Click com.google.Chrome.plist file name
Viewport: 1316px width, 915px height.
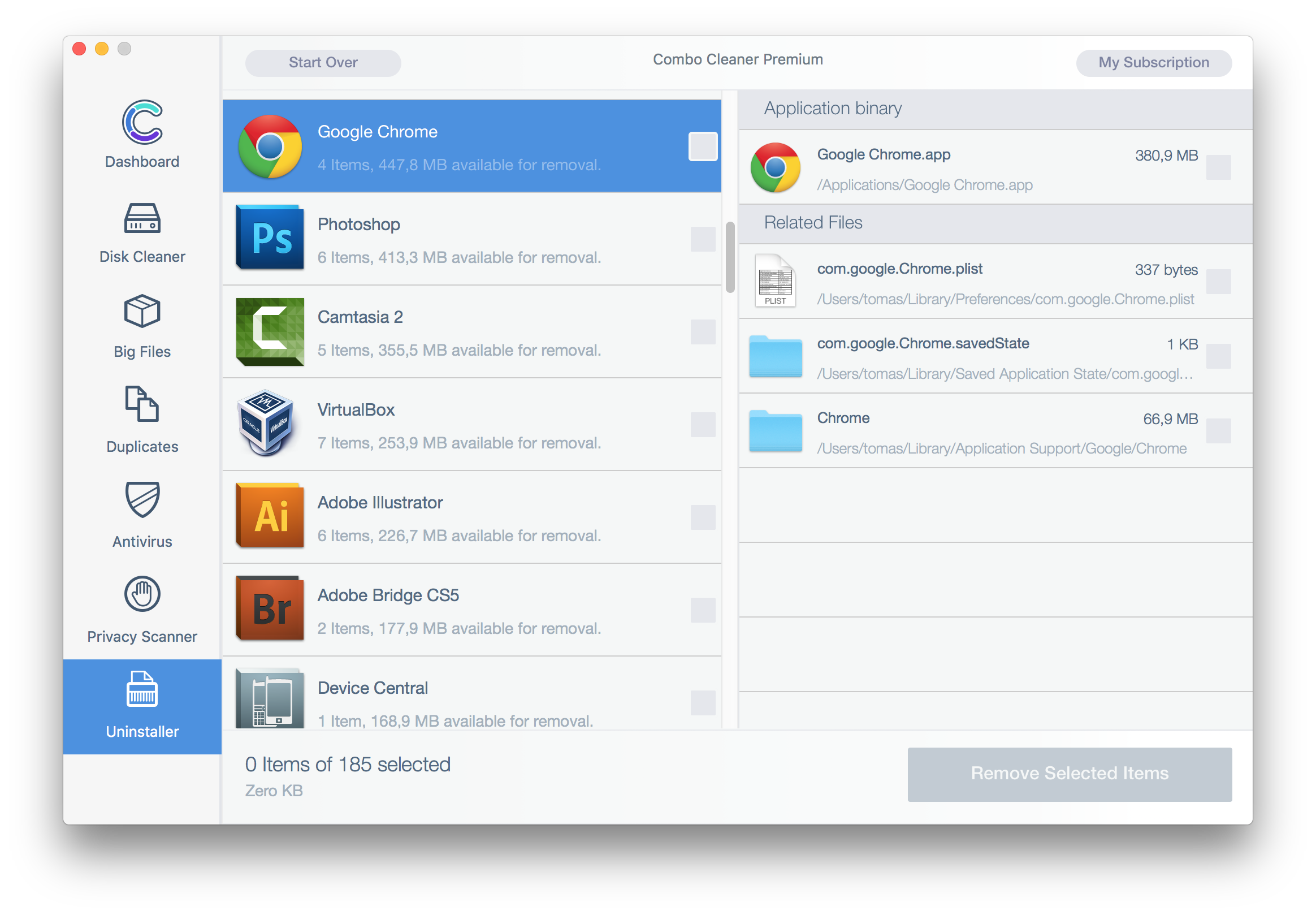[x=899, y=269]
